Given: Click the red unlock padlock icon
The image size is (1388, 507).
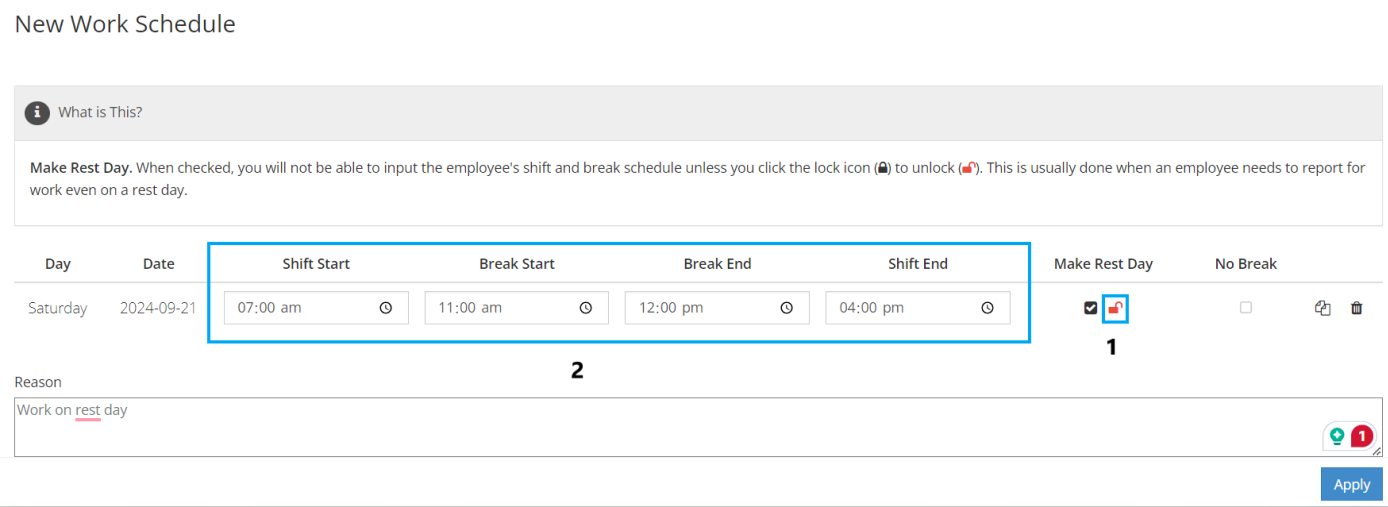Looking at the screenshot, I should pos(1115,308).
